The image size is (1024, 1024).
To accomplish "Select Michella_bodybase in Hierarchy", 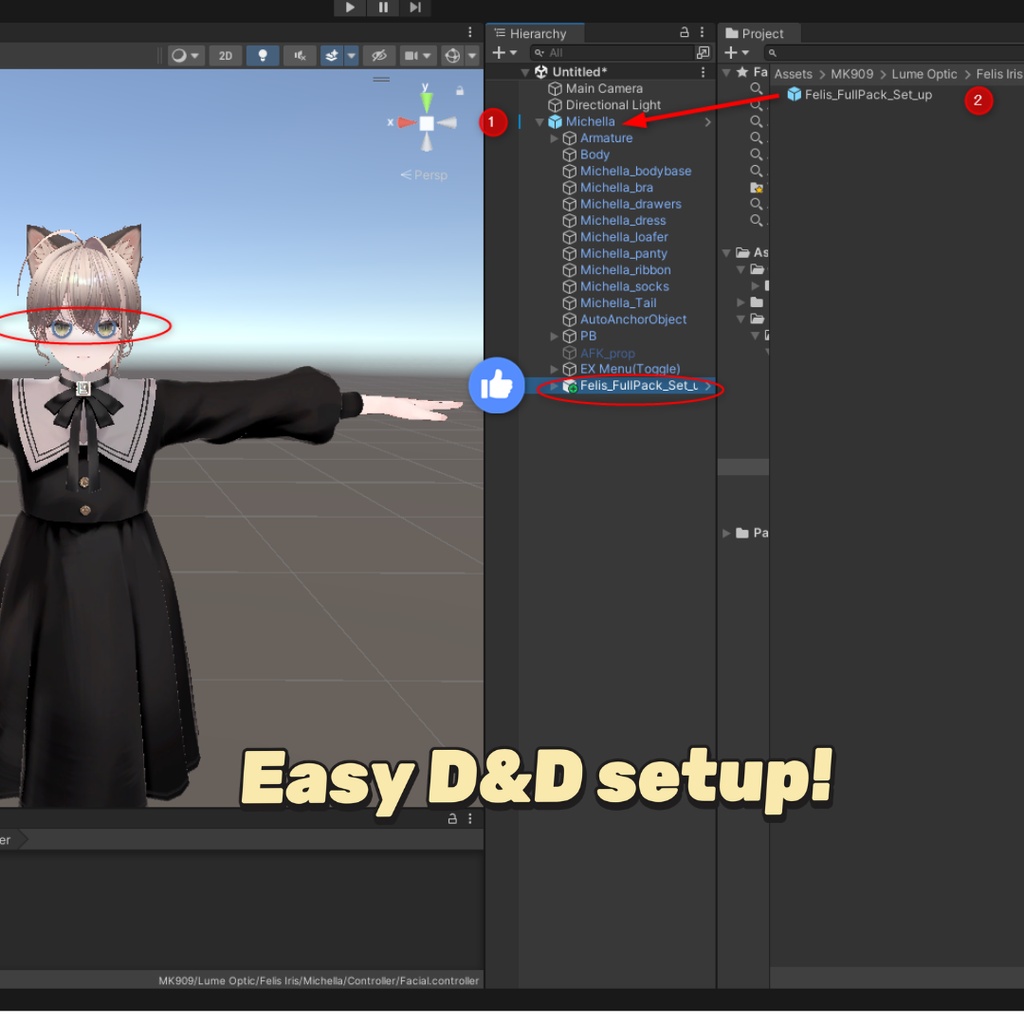I will click(x=635, y=171).
